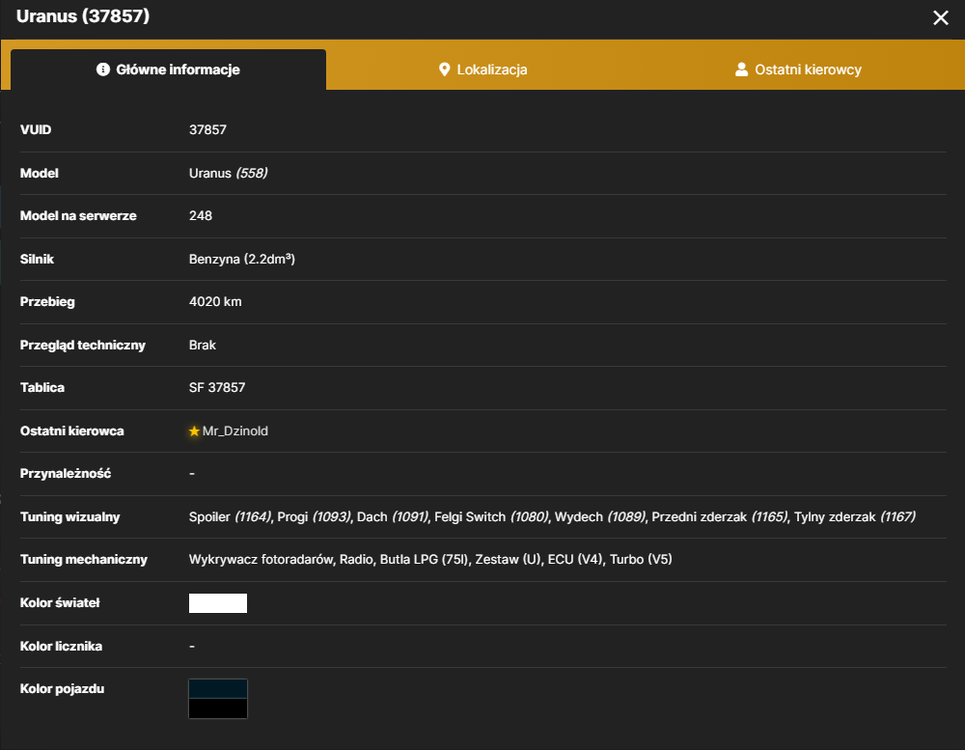
Task: Click the Kolor licznika row label
Action: click(61, 646)
